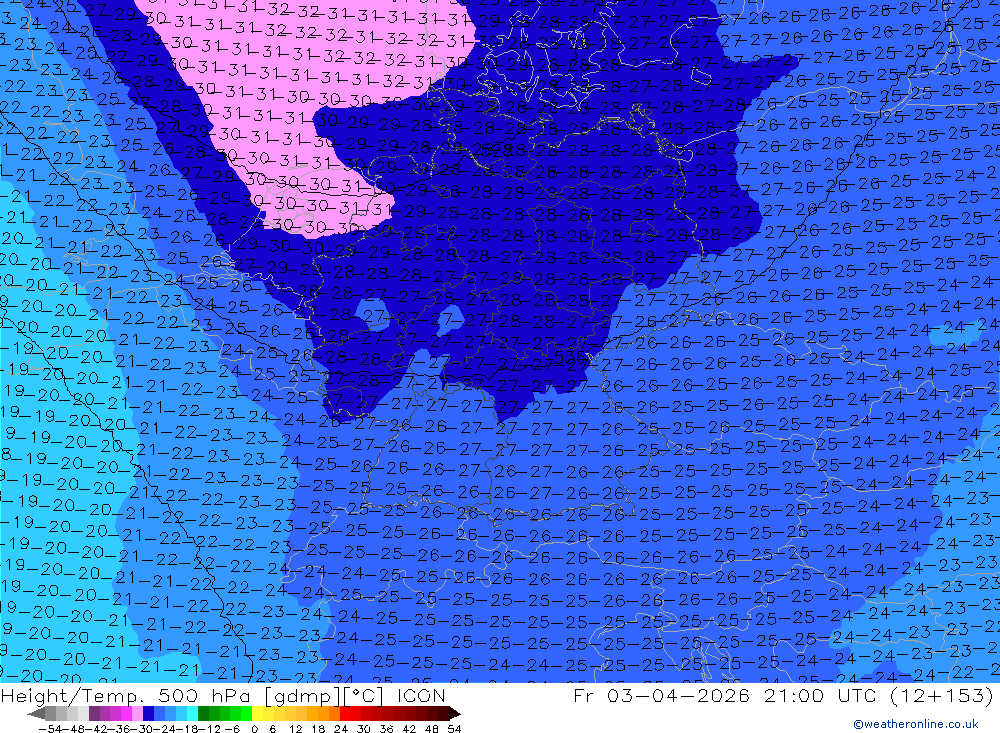
Task: Click the gray left arrow end of color scale
Action: (36, 713)
